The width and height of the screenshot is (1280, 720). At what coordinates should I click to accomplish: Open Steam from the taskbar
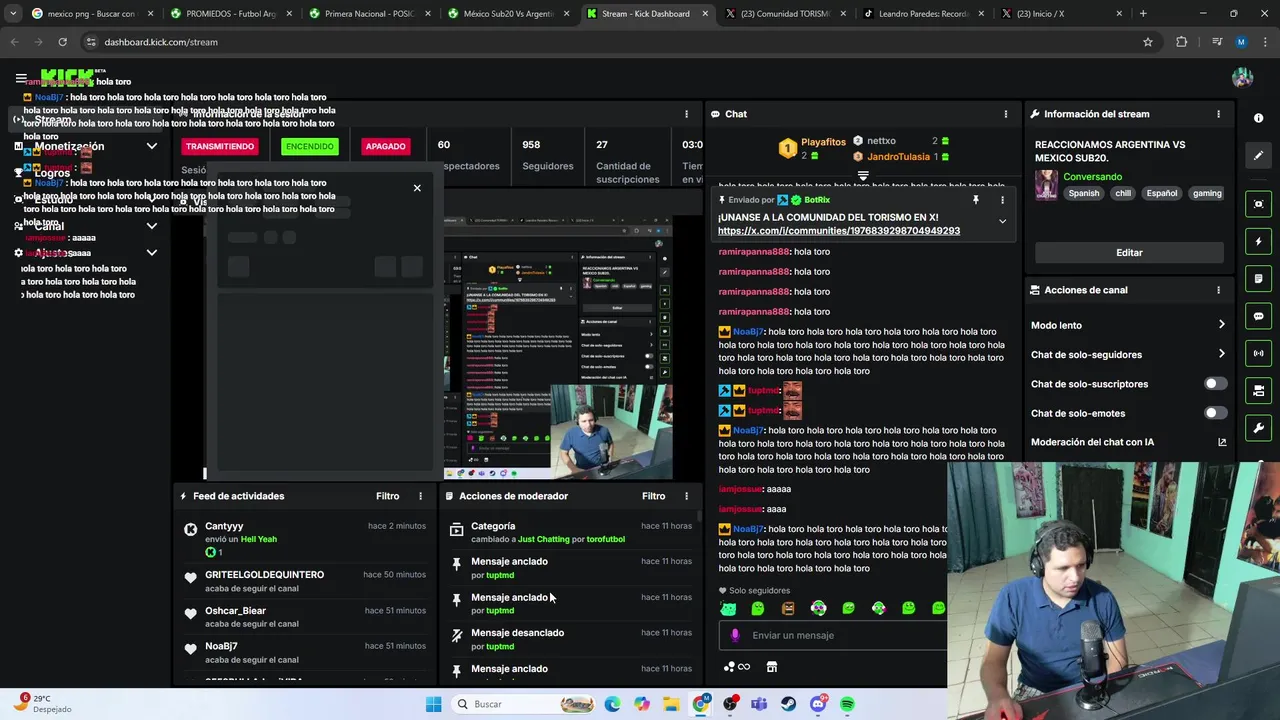point(789,704)
